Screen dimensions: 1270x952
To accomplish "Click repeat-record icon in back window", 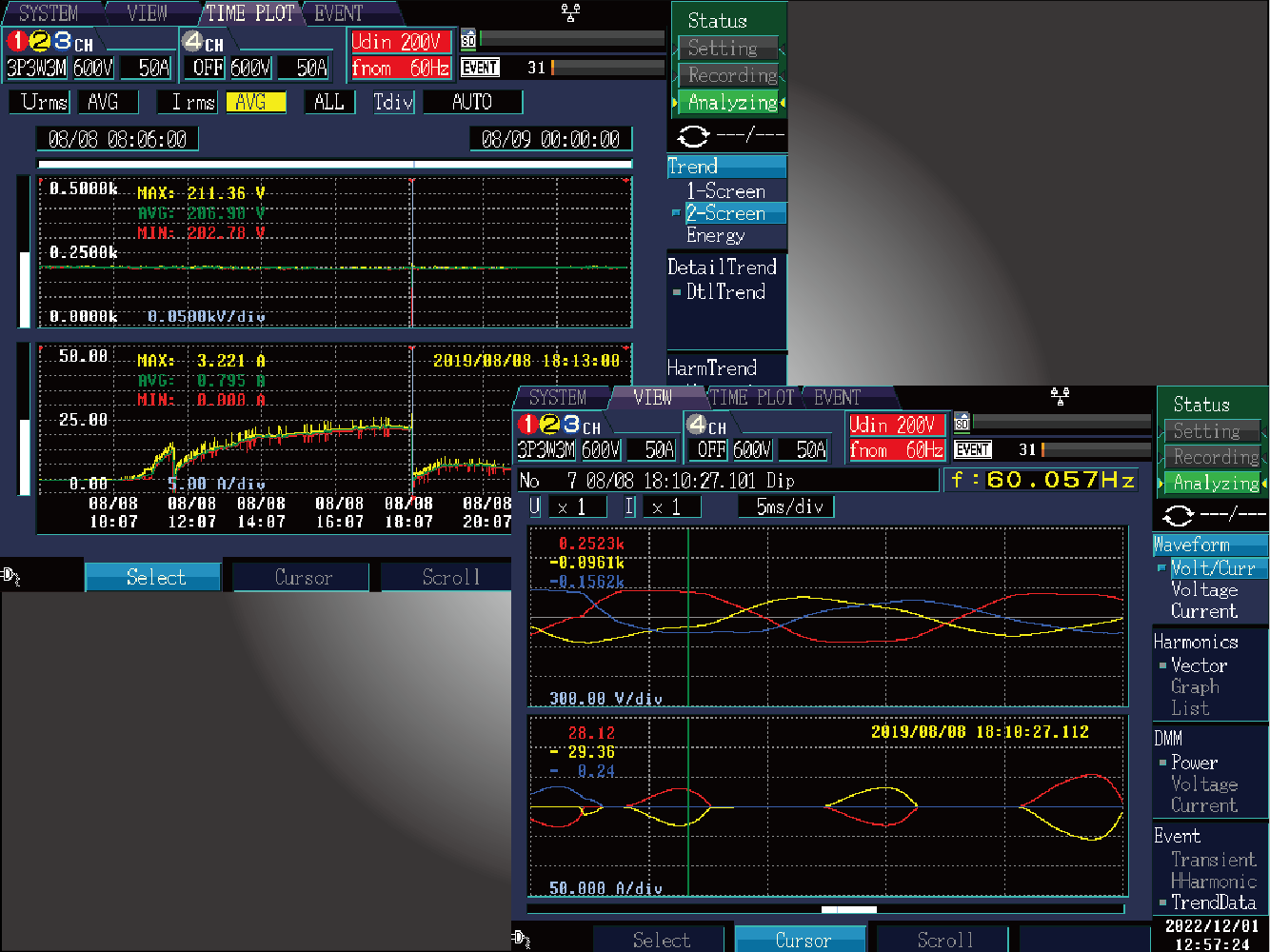I will click(x=693, y=136).
